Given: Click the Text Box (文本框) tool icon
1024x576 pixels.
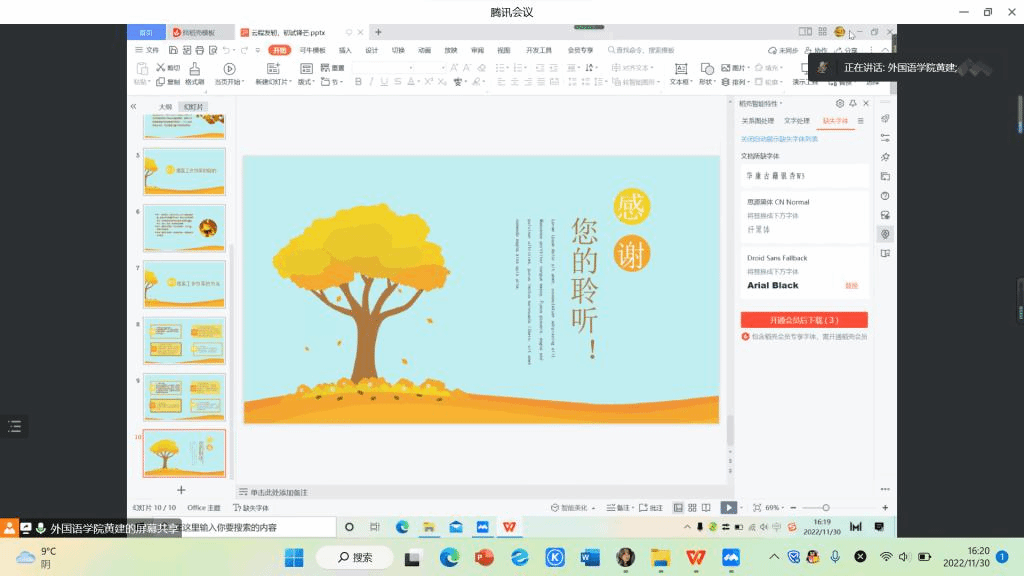Looking at the screenshot, I should tap(680, 69).
